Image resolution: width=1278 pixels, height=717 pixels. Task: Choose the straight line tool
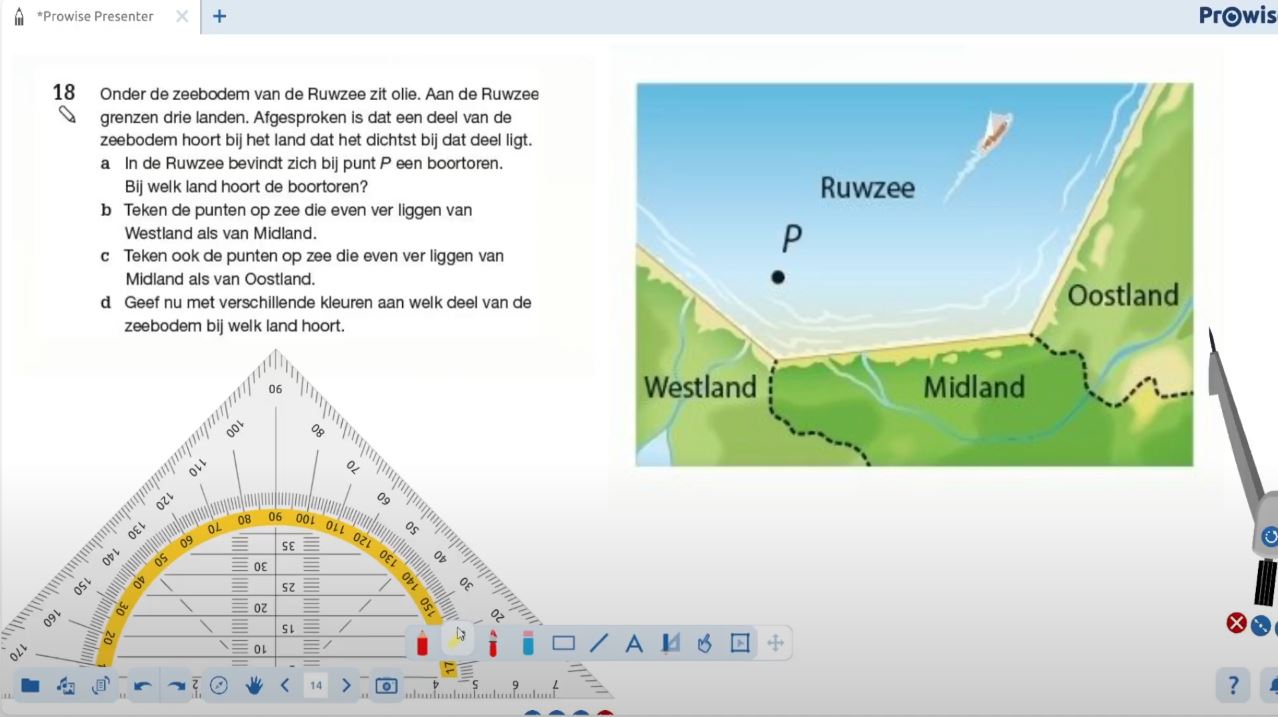point(599,643)
